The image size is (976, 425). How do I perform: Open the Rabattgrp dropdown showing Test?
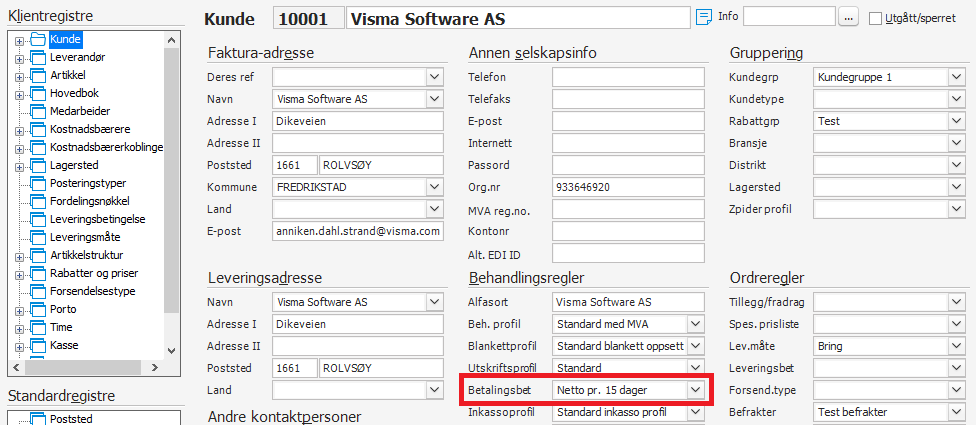coord(956,121)
